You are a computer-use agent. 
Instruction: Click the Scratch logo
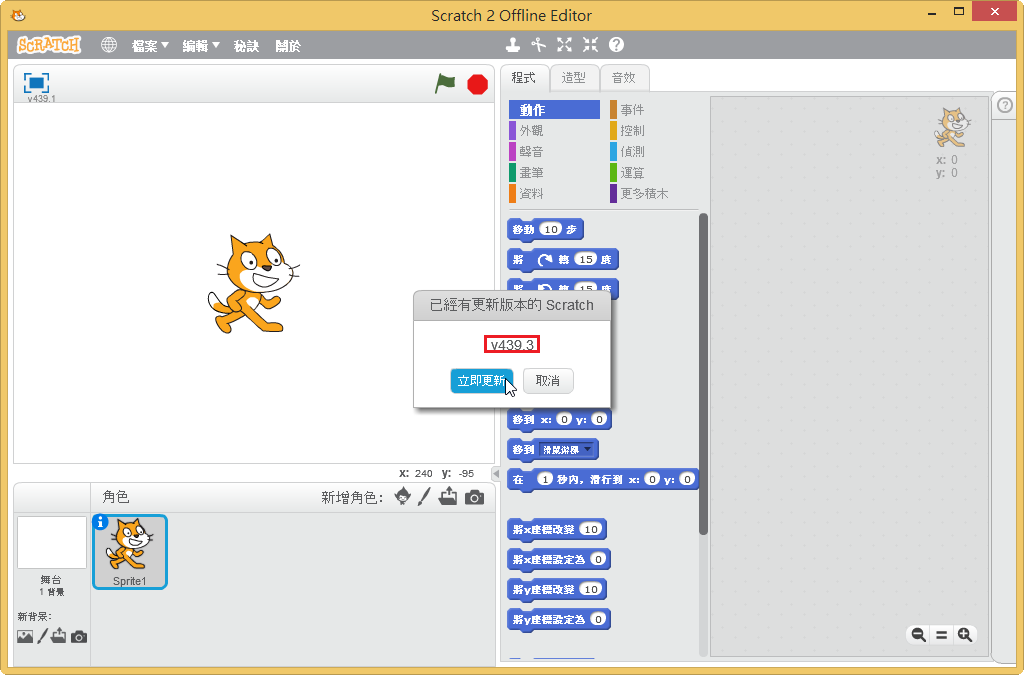click(49, 44)
